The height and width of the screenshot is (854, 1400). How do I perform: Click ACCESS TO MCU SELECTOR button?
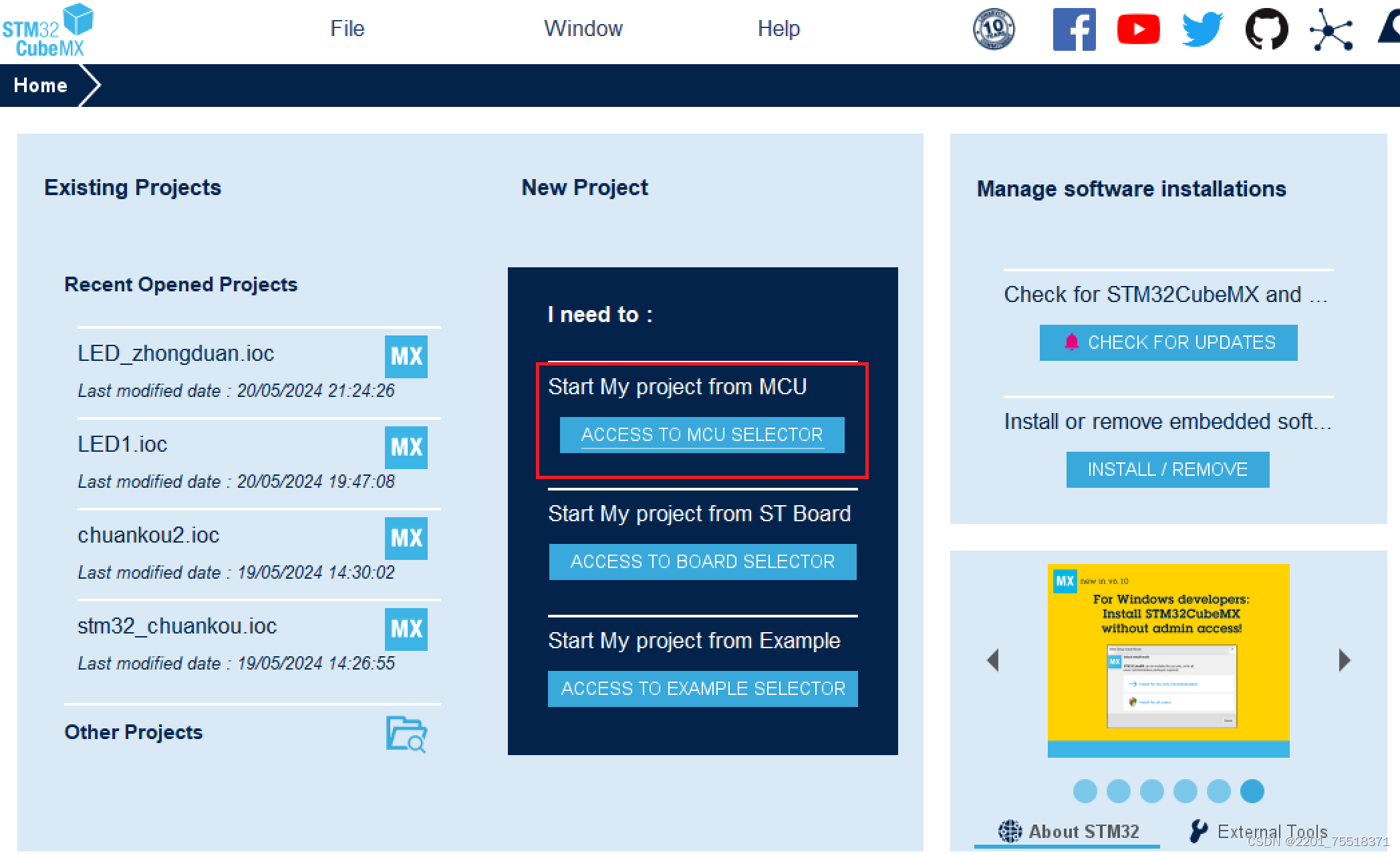[702, 435]
